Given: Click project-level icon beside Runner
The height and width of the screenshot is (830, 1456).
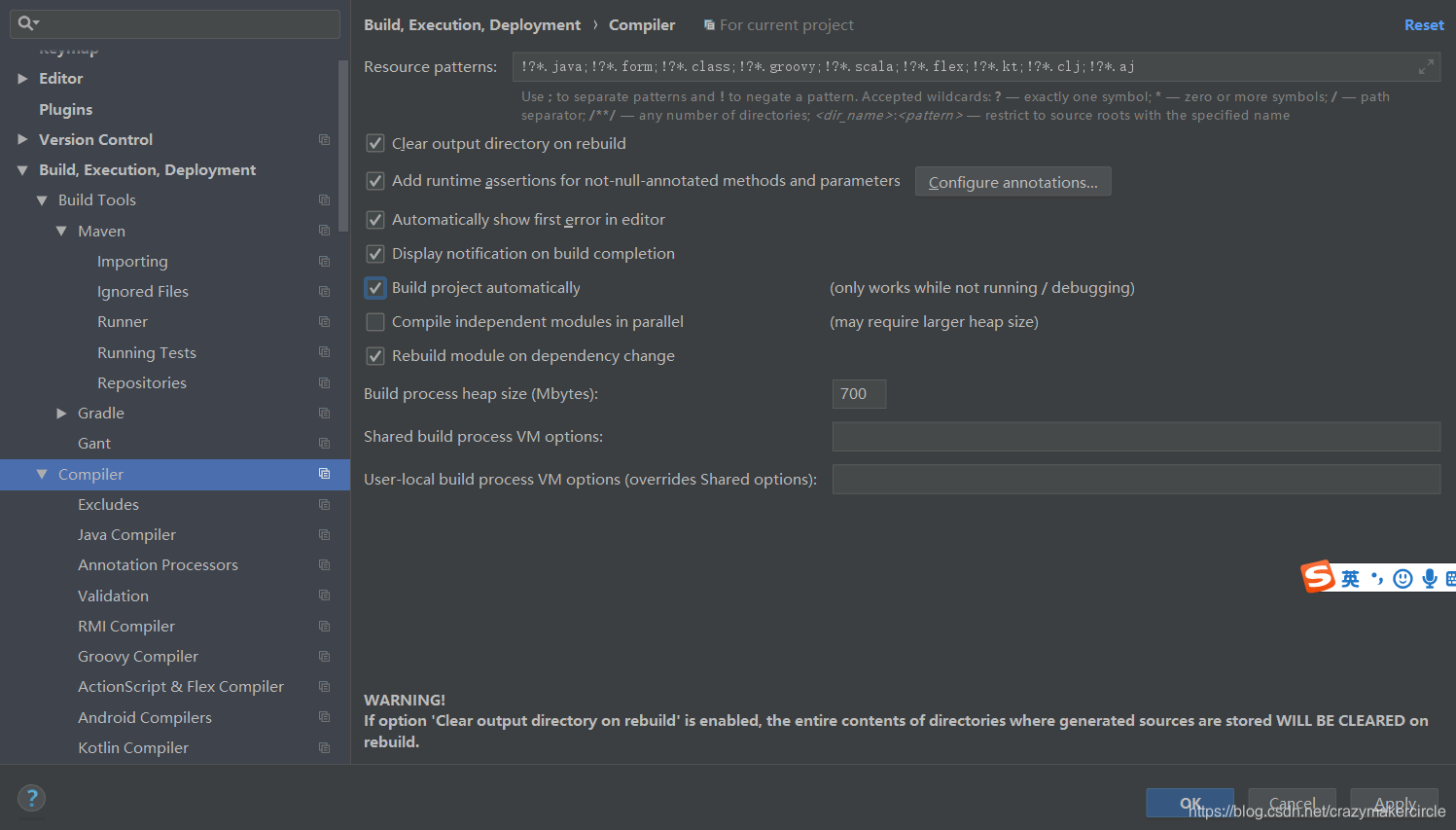Looking at the screenshot, I should coord(325,322).
